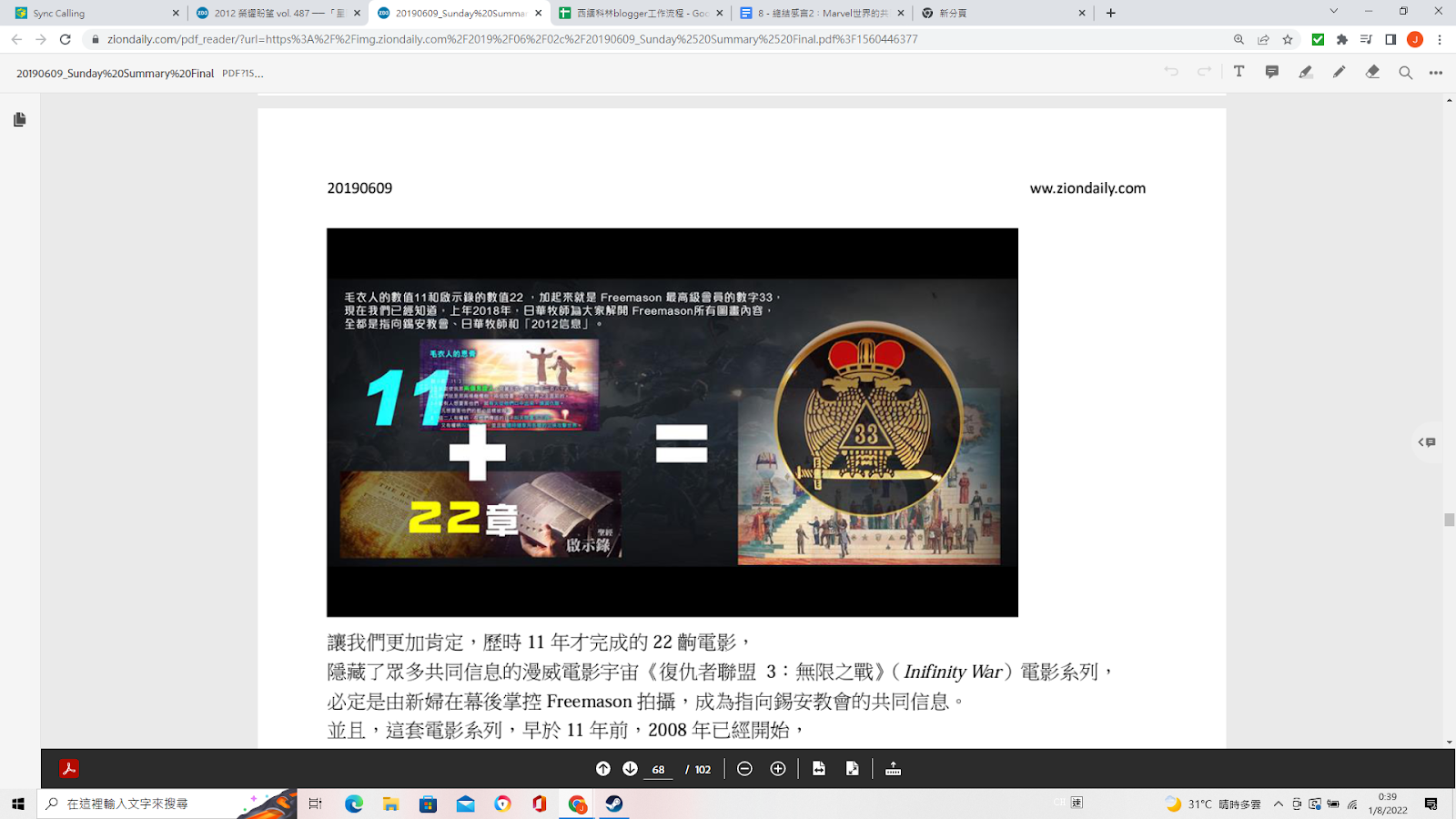This screenshot has height=819, width=1456.
Task: Open the Windows Start menu
Action: pyautogui.click(x=18, y=804)
